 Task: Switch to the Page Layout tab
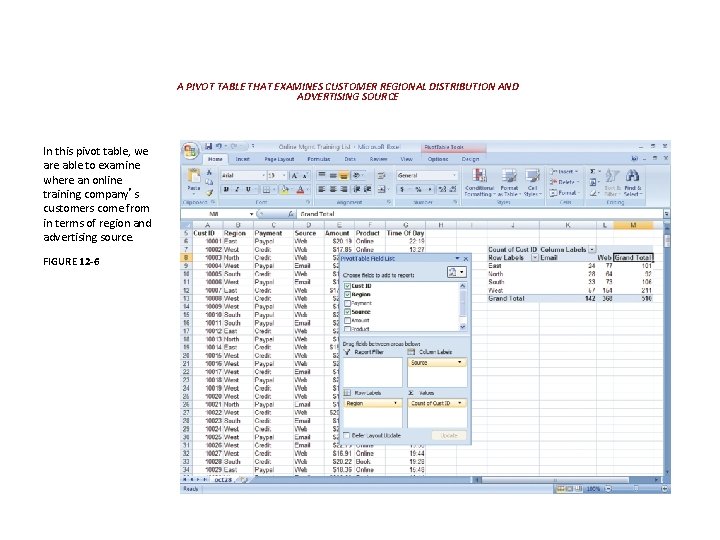(x=279, y=159)
